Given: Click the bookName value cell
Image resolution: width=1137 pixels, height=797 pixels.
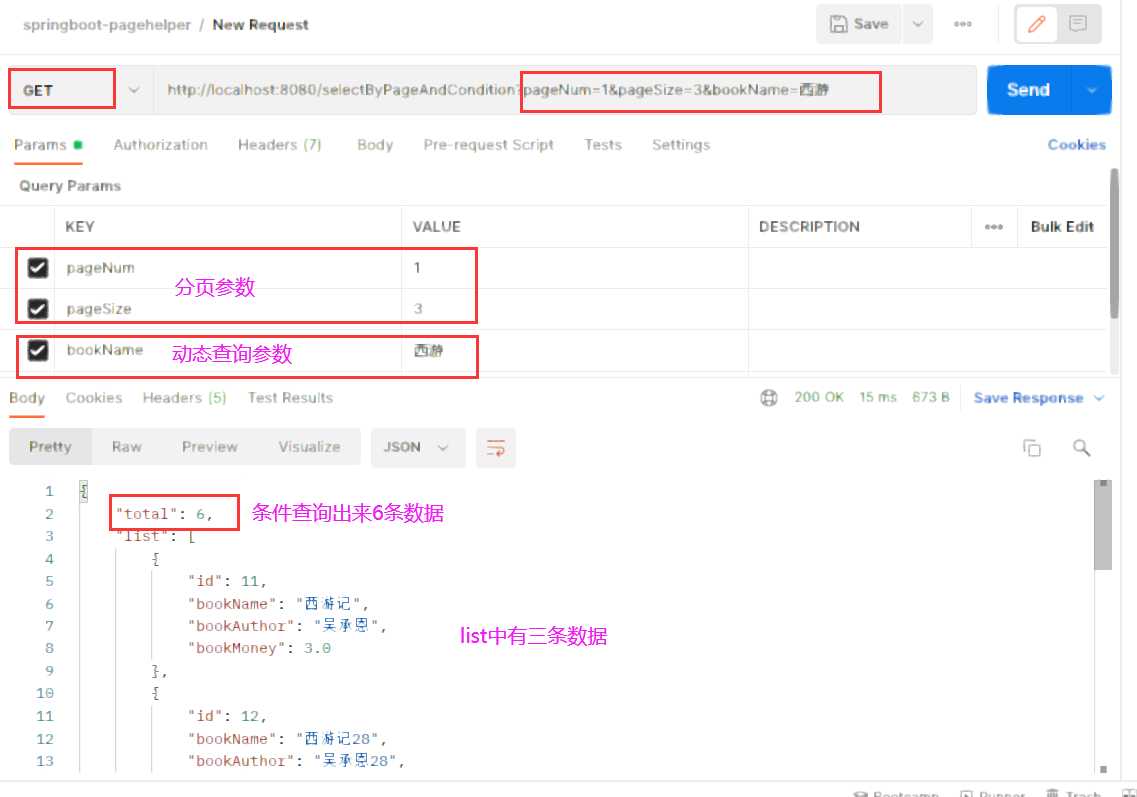Looking at the screenshot, I should [574, 350].
